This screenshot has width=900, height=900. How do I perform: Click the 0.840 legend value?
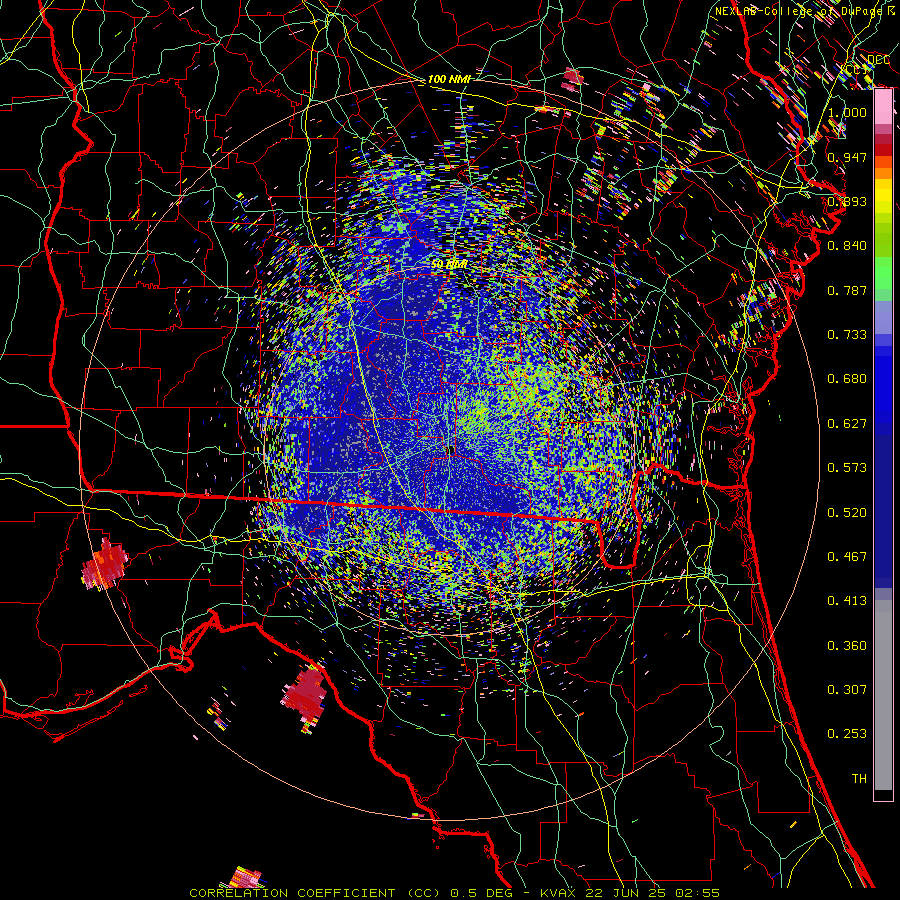pos(847,246)
